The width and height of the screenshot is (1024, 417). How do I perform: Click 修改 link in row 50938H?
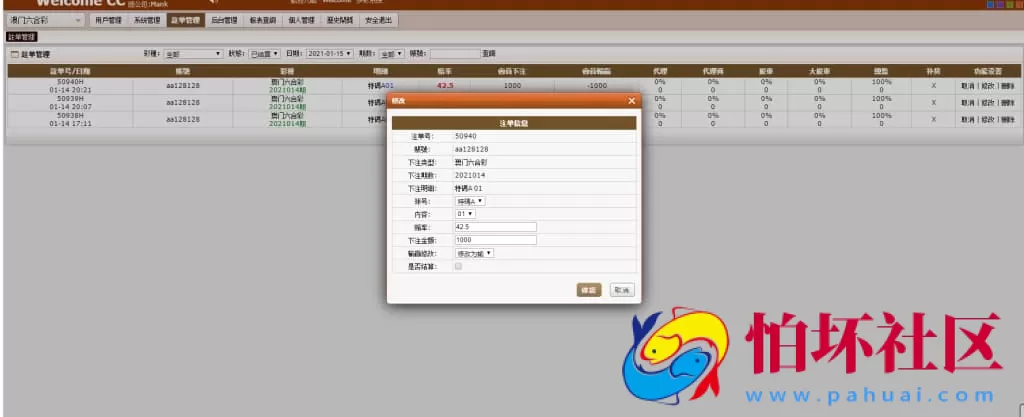click(x=987, y=119)
